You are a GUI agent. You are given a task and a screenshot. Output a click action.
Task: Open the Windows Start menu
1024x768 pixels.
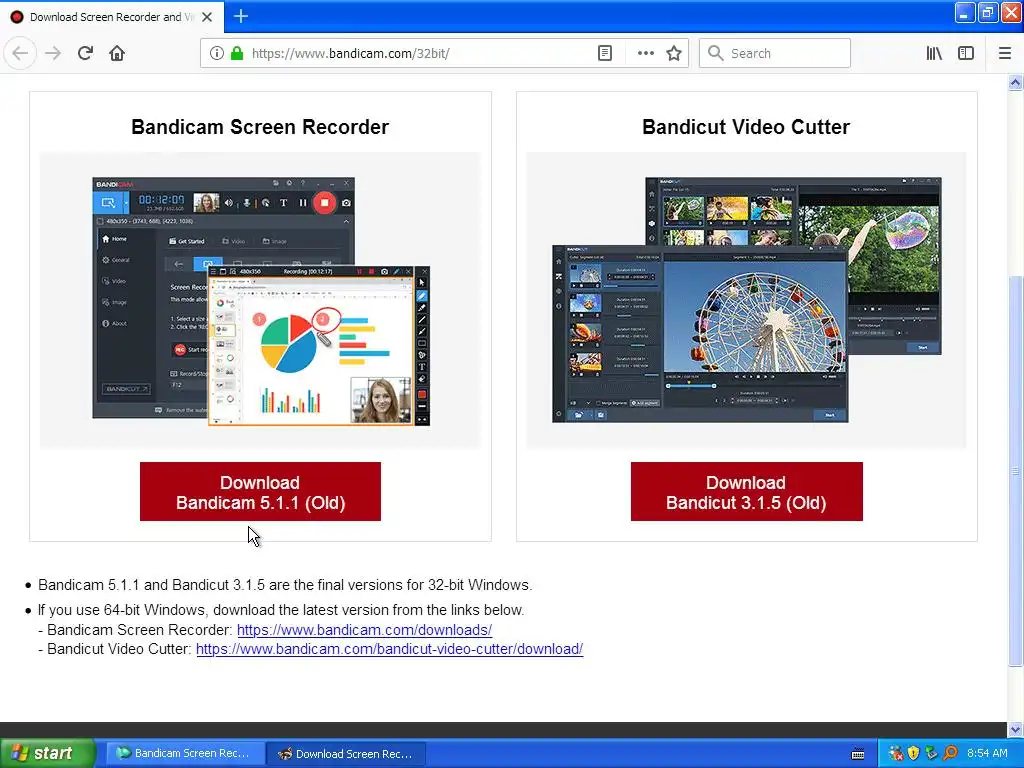click(x=47, y=753)
